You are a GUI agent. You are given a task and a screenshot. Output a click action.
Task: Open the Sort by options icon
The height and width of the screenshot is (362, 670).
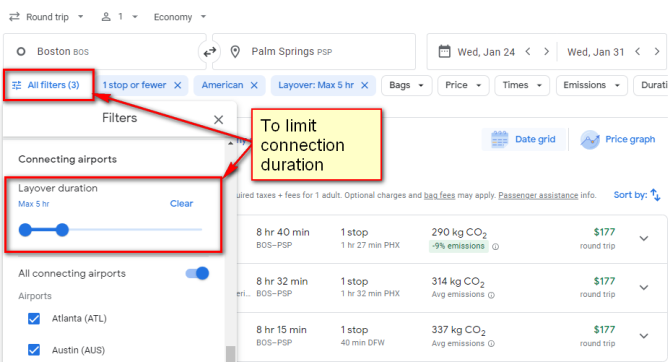point(655,195)
